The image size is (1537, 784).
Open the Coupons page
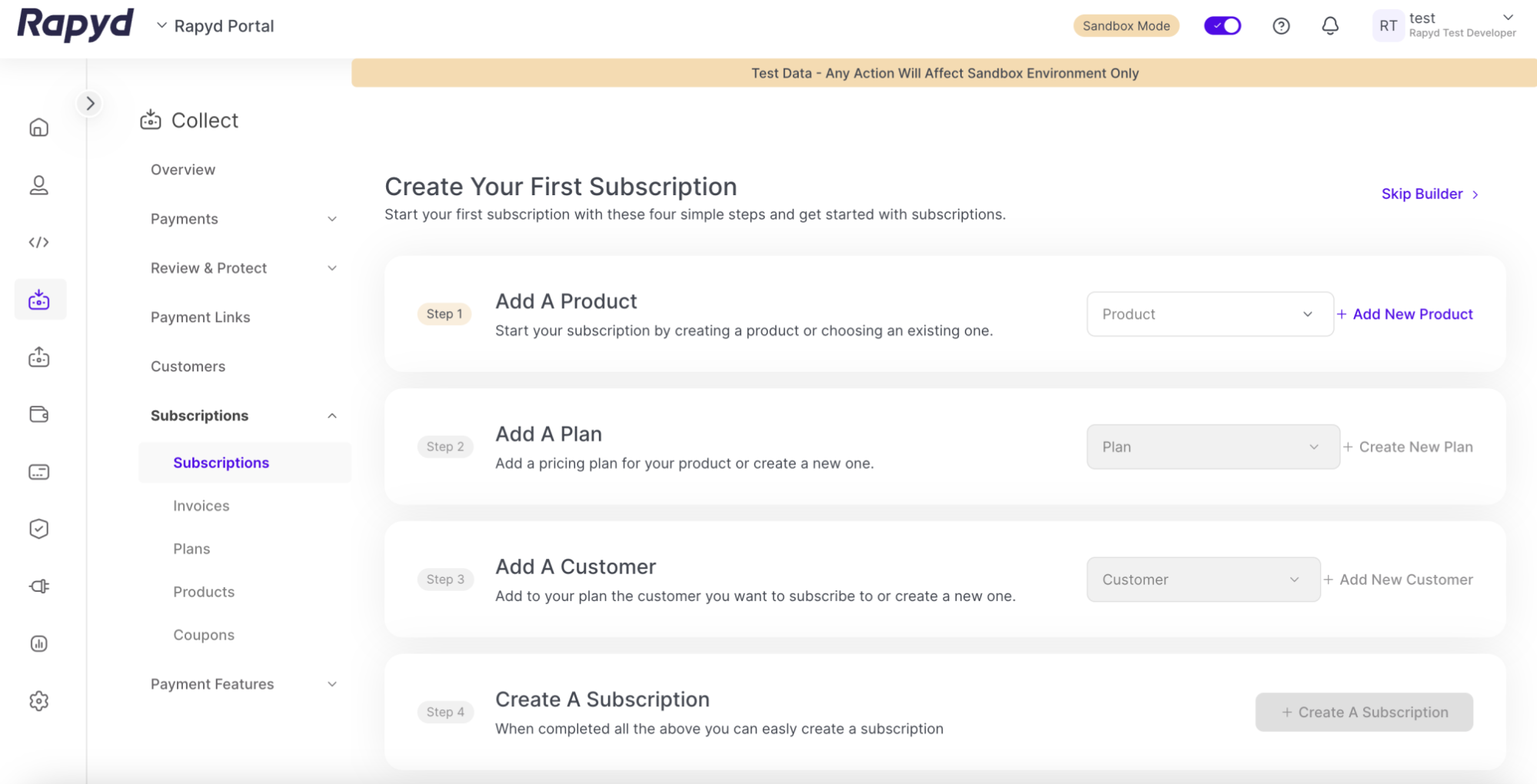203,634
